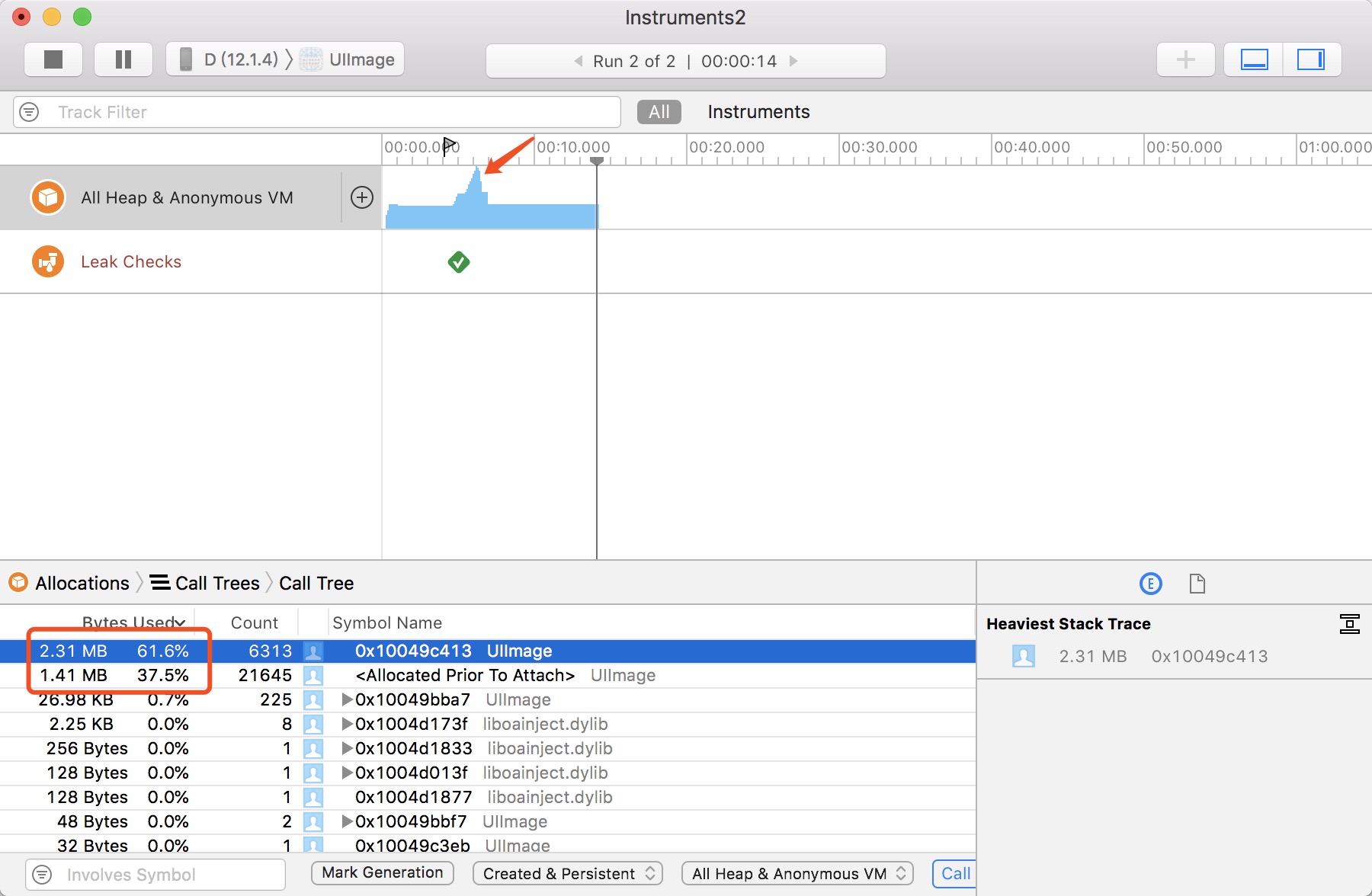Go to the previous run arrow
This screenshot has height=896, width=1372.
[579, 61]
